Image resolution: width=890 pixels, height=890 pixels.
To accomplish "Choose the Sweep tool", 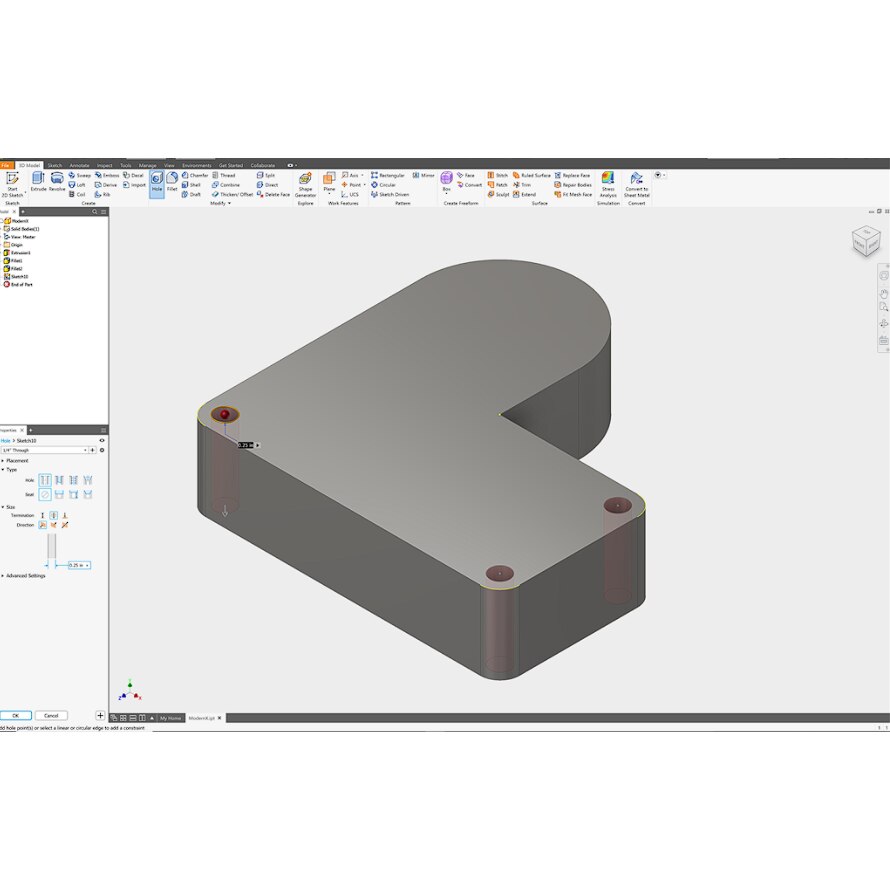I will point(79,175).
